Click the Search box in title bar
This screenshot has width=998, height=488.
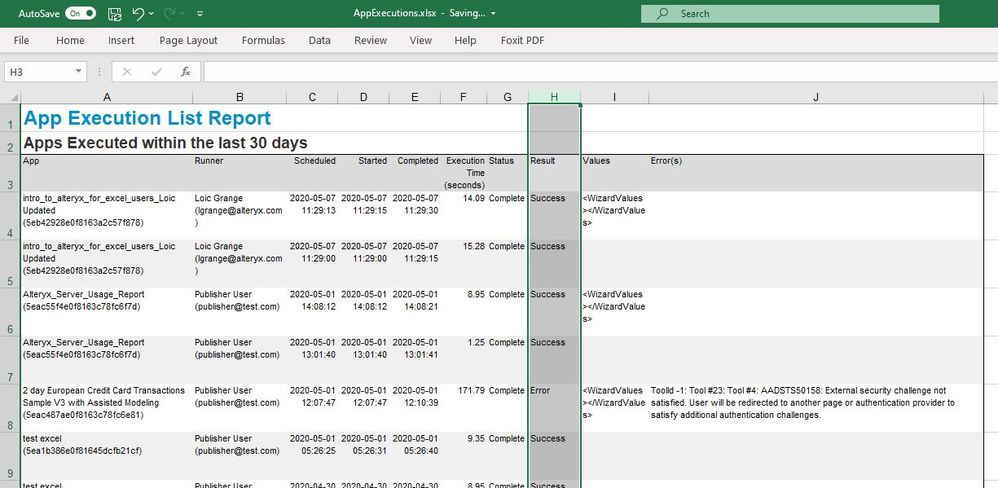[789, 13]
